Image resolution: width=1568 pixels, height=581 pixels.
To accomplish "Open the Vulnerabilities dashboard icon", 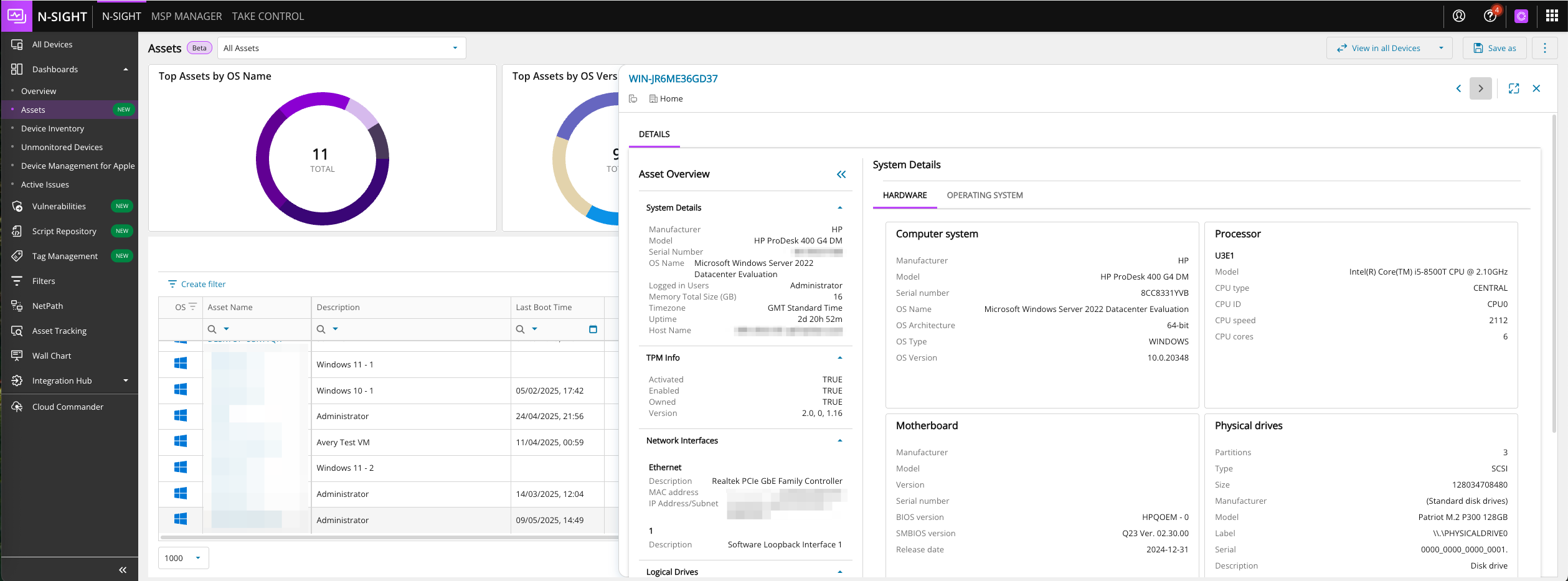I will coord(17,206).
